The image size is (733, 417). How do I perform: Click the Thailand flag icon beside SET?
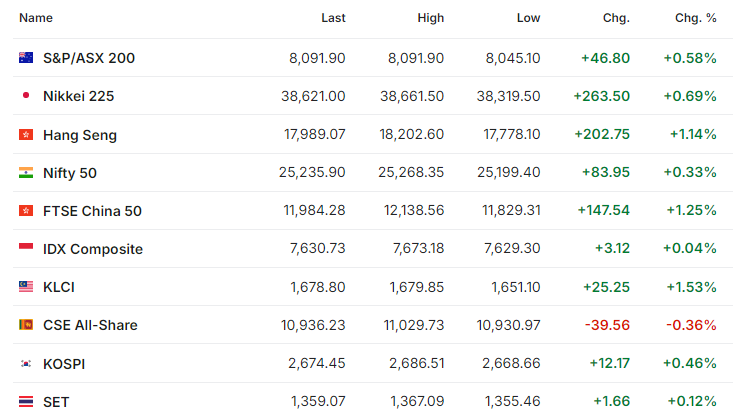click(x=26, y=402)
